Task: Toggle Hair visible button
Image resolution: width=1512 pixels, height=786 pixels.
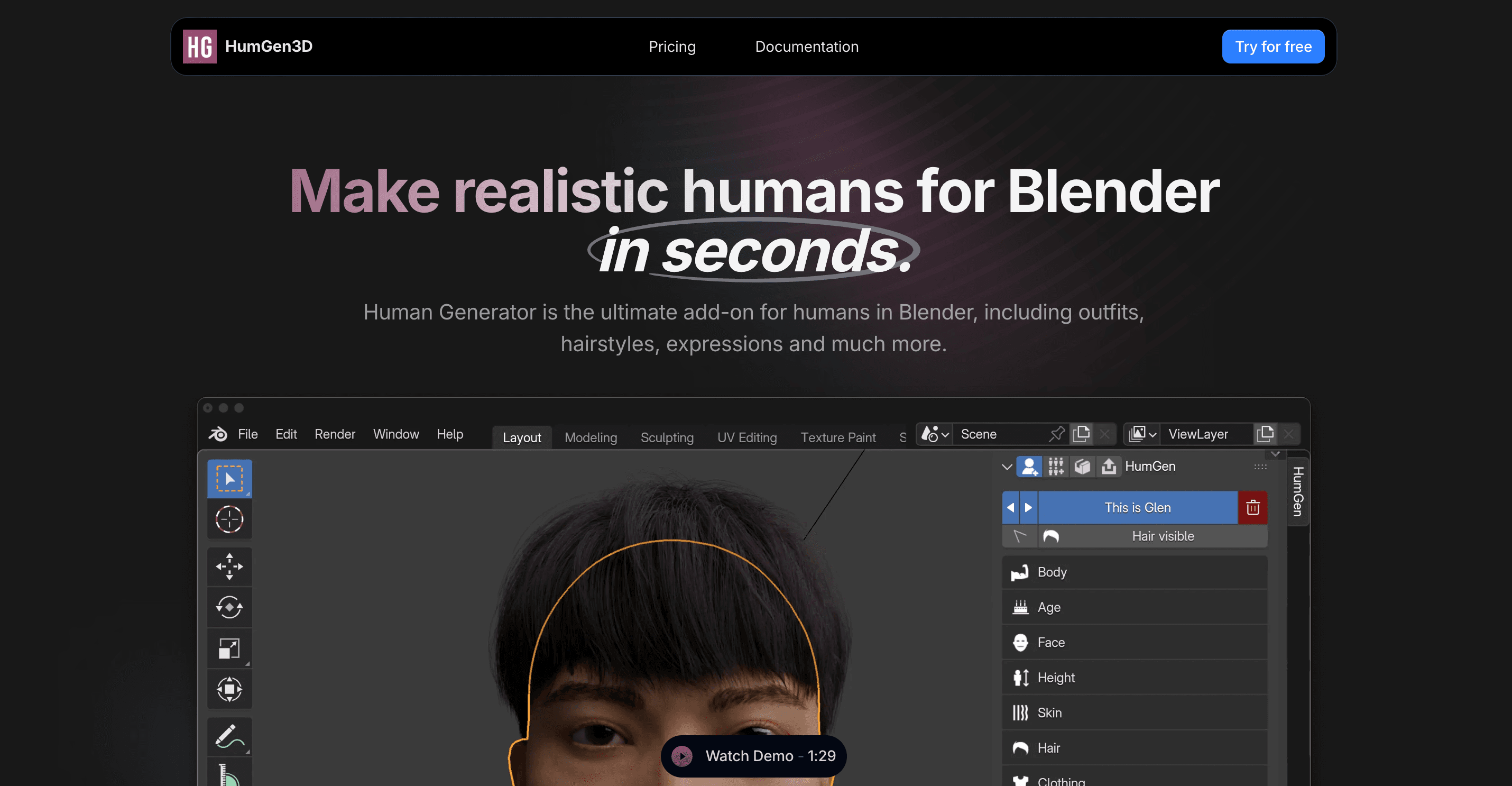Action: point(1153,536)
